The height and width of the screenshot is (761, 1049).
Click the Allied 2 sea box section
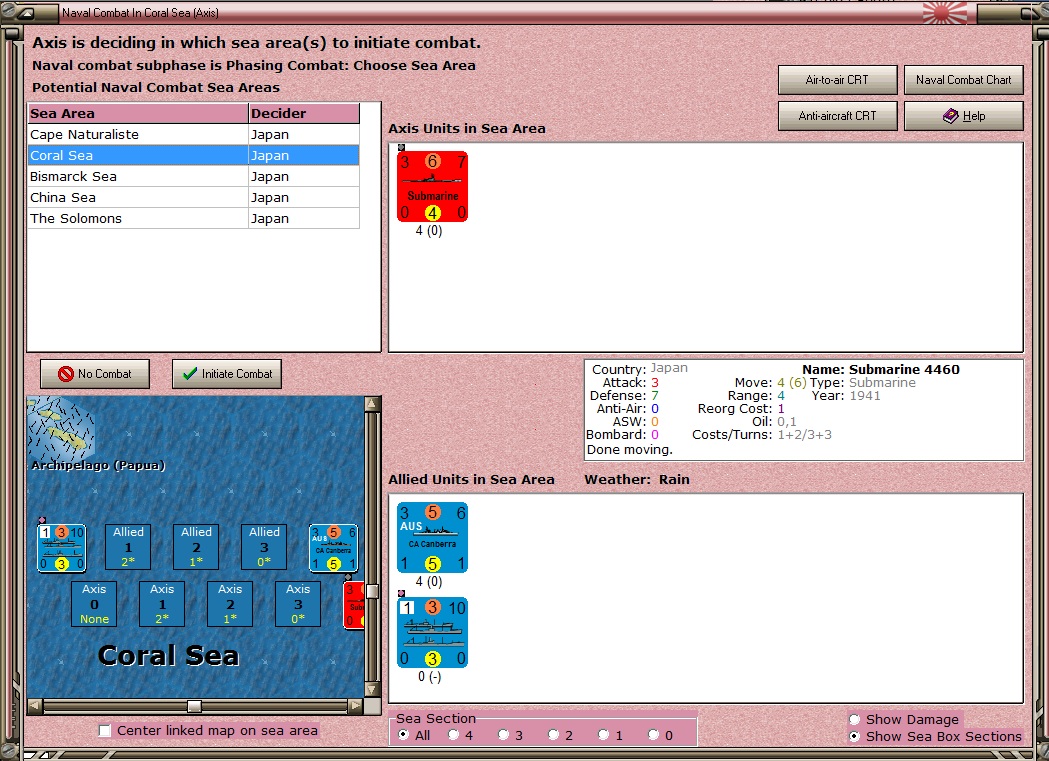196,547
